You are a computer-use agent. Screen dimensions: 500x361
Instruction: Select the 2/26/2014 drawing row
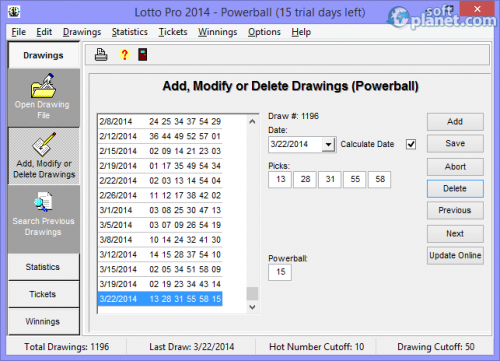coord(160,196)
